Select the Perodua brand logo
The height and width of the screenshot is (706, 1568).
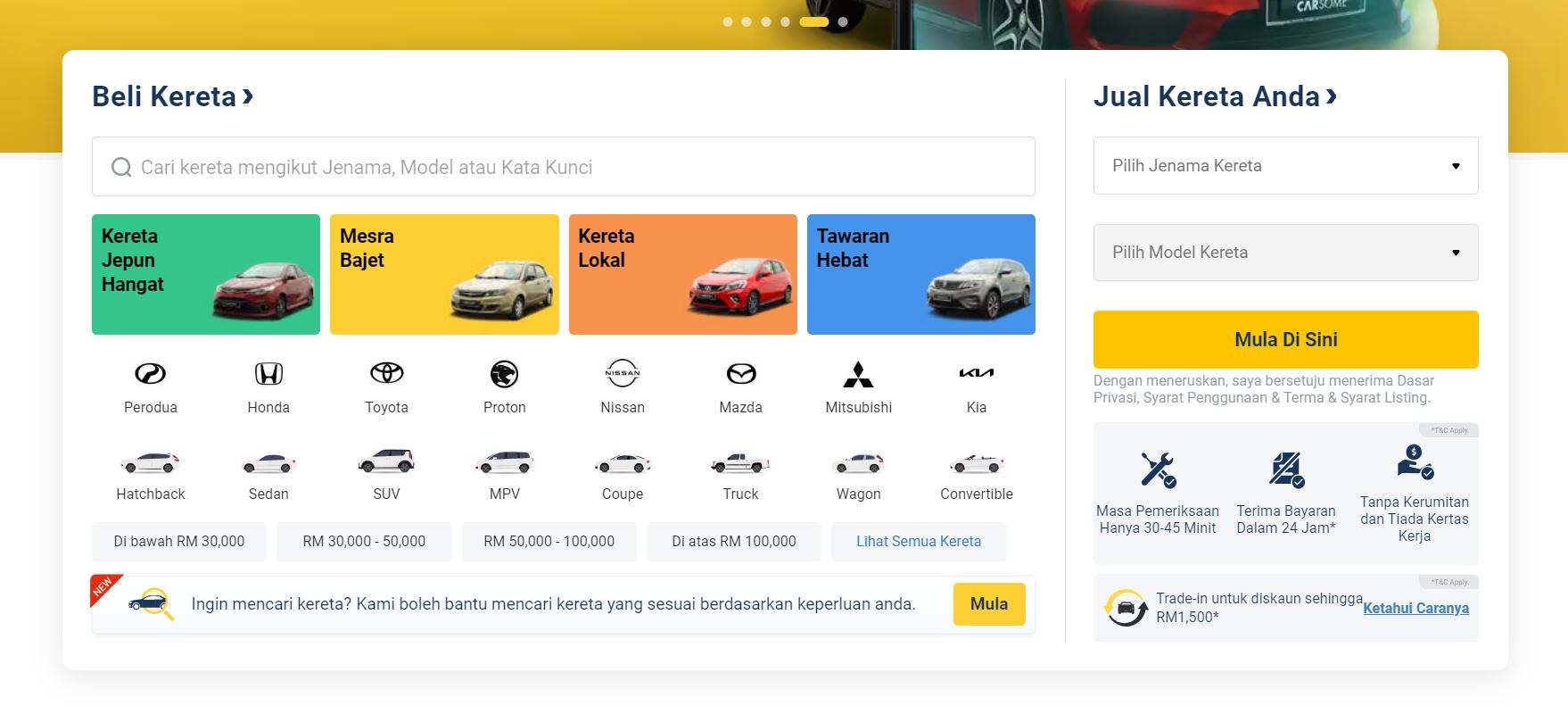coord(150,374)
